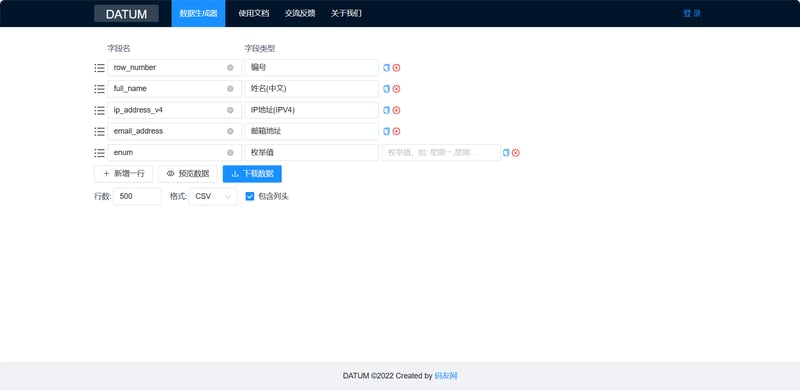
Task: Click drag handle icon beside email_address
Action: (x=99, y=131)
